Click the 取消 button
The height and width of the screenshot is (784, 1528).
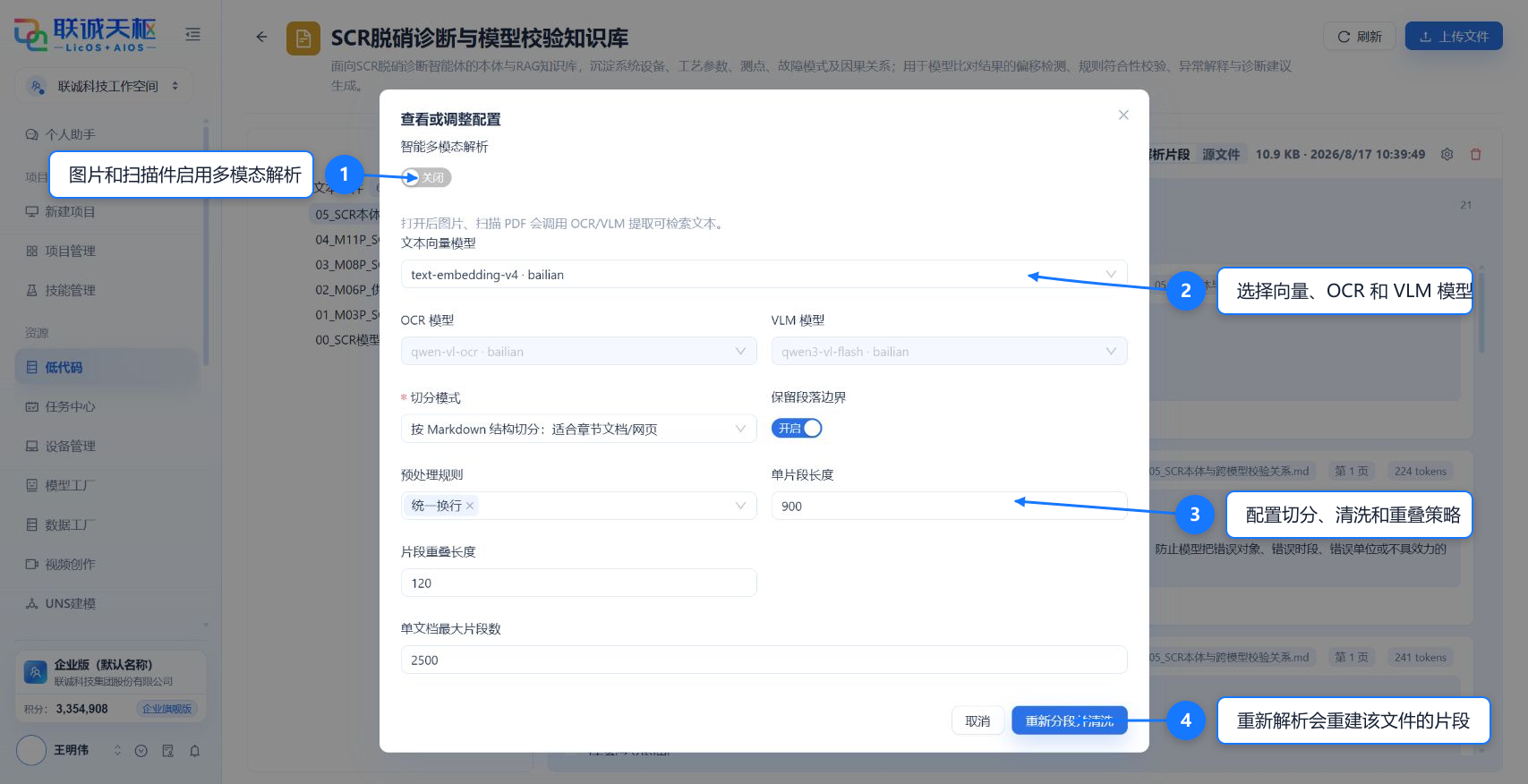point(977,720)
